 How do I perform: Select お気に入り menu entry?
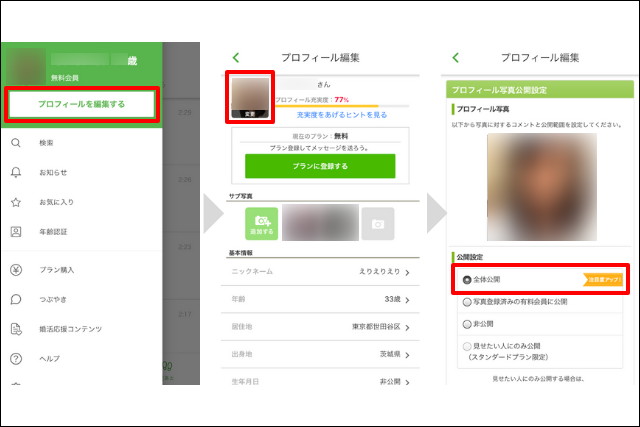[x=56, y=202]
